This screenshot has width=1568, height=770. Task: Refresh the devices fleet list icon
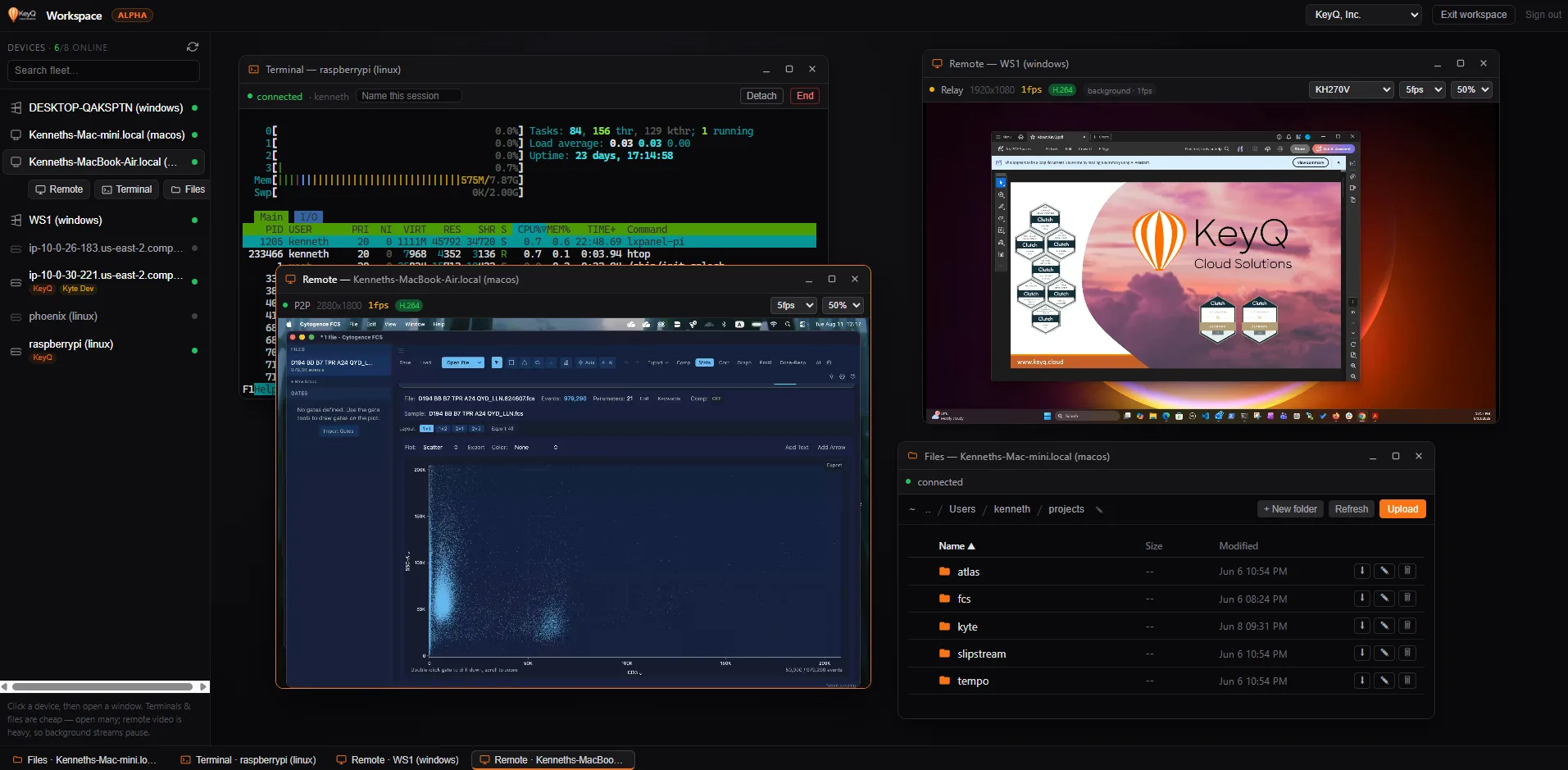193,47
